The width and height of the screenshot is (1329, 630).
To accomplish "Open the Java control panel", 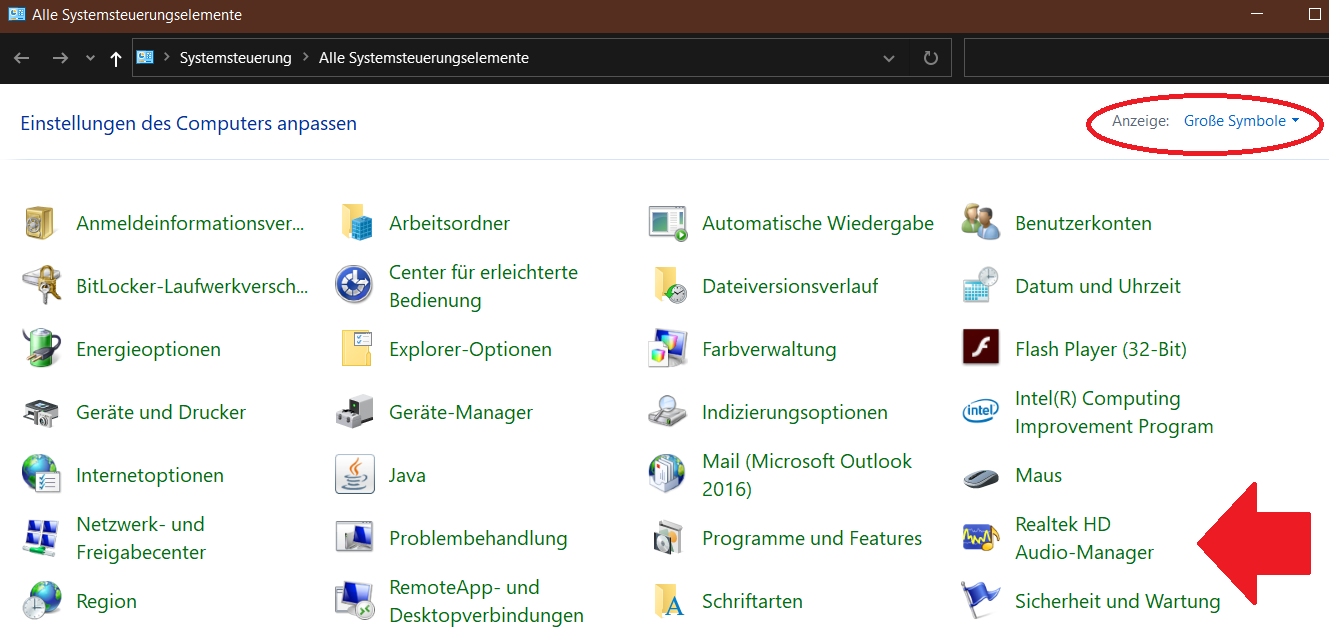I will (407, 474).
